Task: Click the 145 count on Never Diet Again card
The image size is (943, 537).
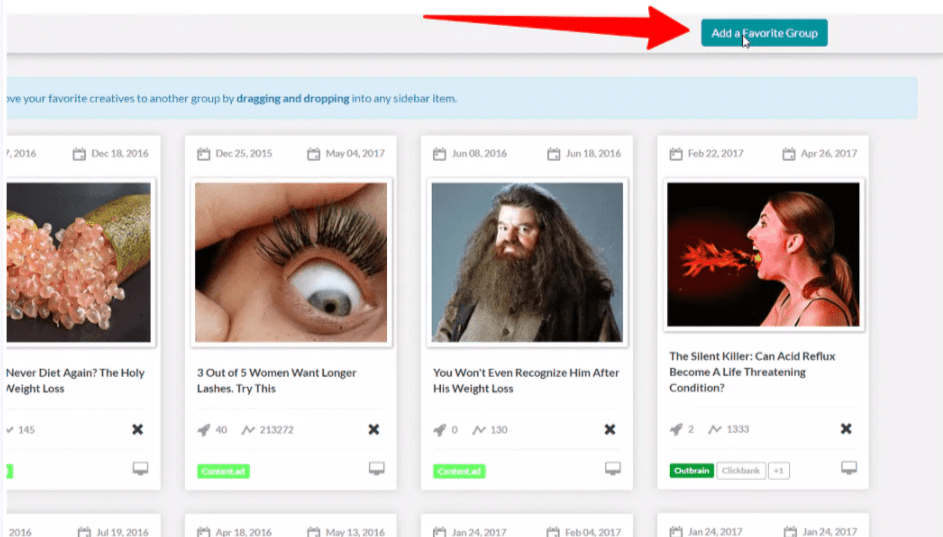Action: point(26,430)
